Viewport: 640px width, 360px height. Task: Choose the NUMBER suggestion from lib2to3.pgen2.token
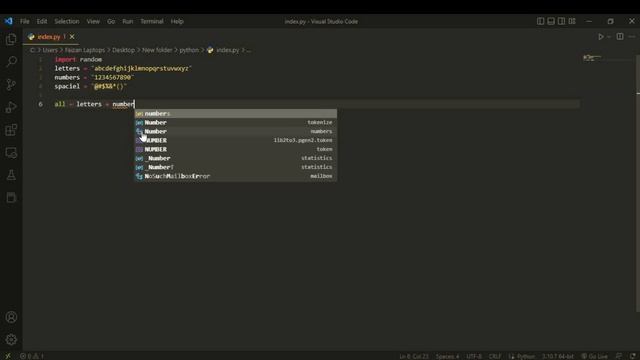[x=236, y=140]
